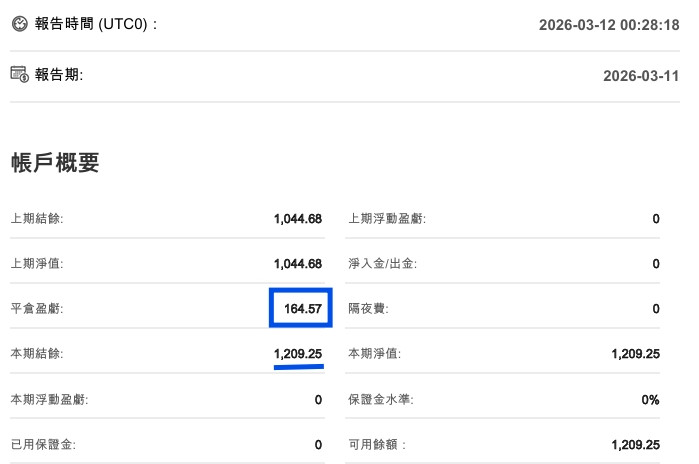Viewport: 699px width, 464px height.
Task: Click the calendar icon beside 報告期
Action: (x=19, y=74)
